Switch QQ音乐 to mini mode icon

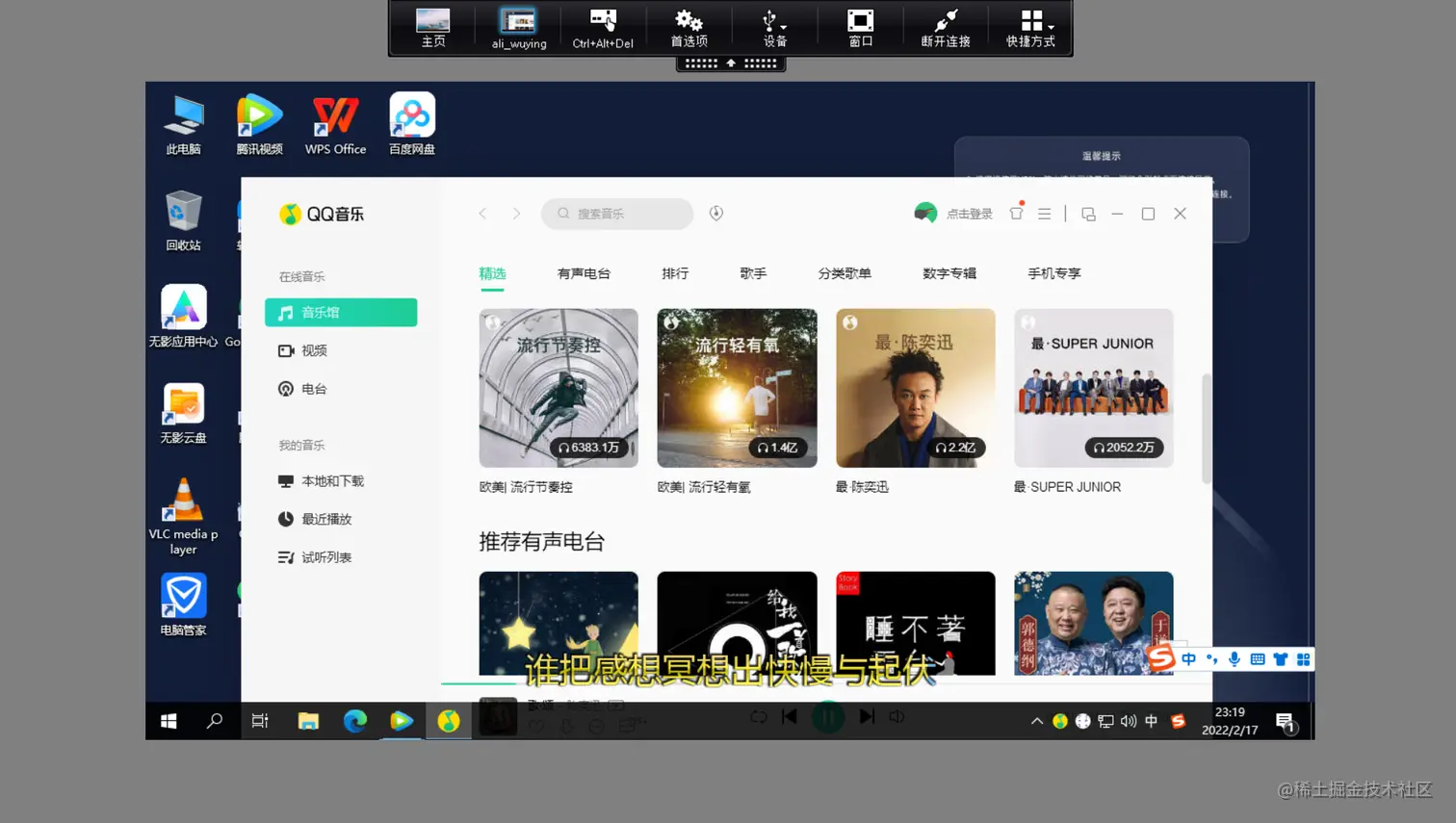click(1088, 214)
